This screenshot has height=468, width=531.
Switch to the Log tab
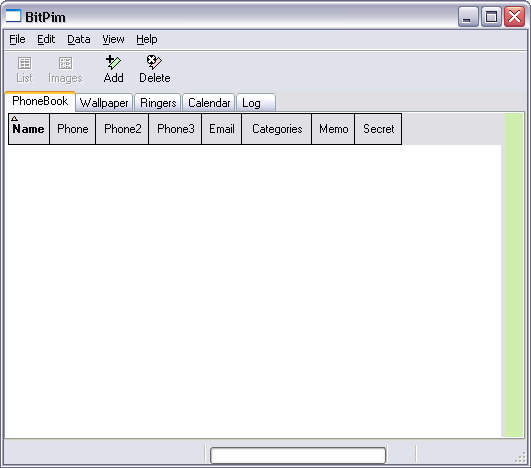pyautogui.click(x=256, y=103)
